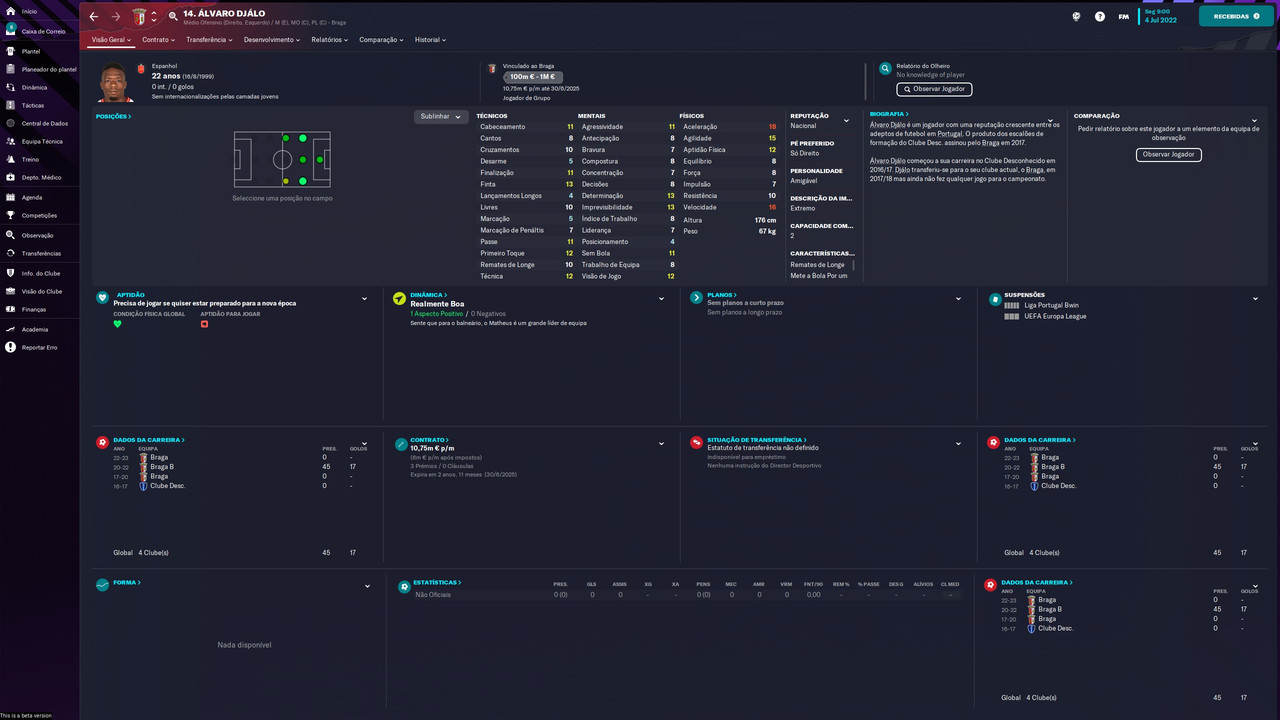This screenshot has height=720, width=1280.
Task: Expand the Planos panel chevron
Action: (958, 299)
